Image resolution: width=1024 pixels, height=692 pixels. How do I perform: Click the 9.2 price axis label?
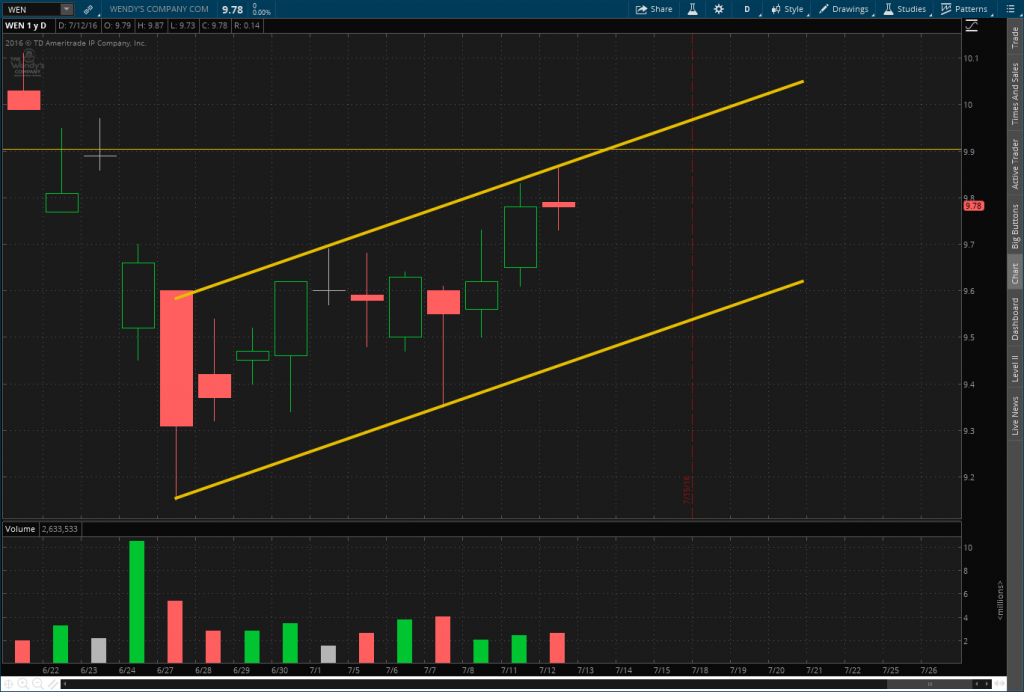pyautogui.click(x=969, y=477)
